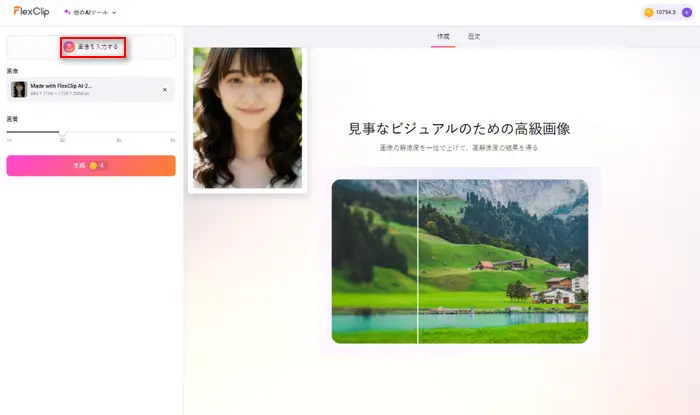Image resolution: width=700 pixels, height=415 pixels.
Task: Click the large woman portrait preview image
Action: 247,118
